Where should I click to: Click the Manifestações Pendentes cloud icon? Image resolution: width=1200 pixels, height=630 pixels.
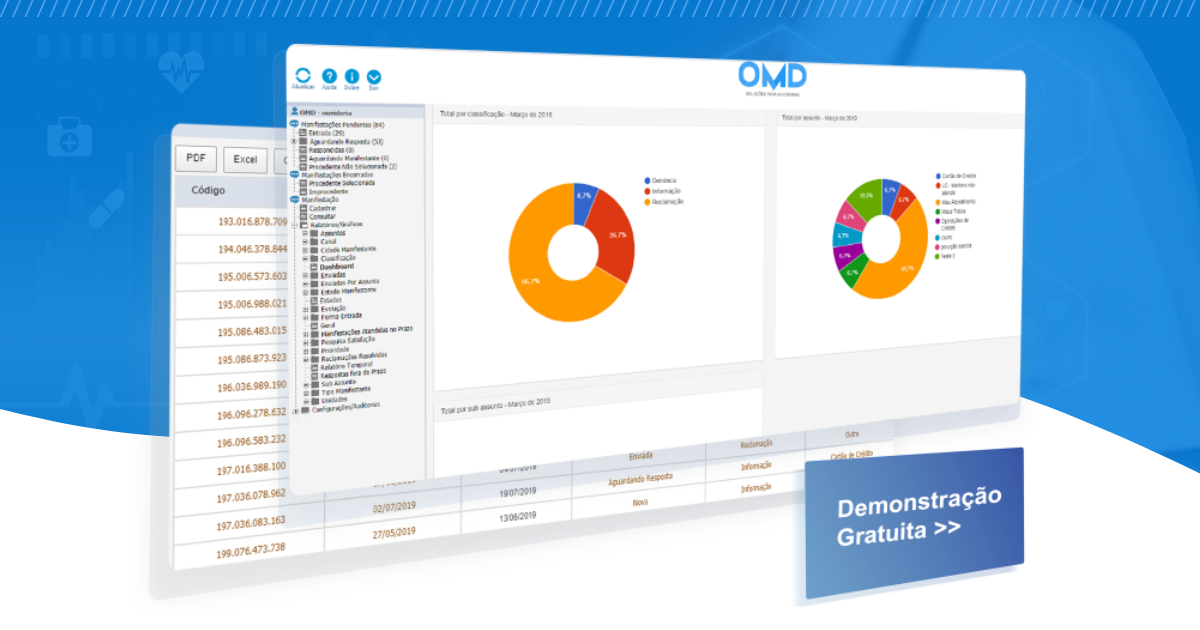point(294,124)
